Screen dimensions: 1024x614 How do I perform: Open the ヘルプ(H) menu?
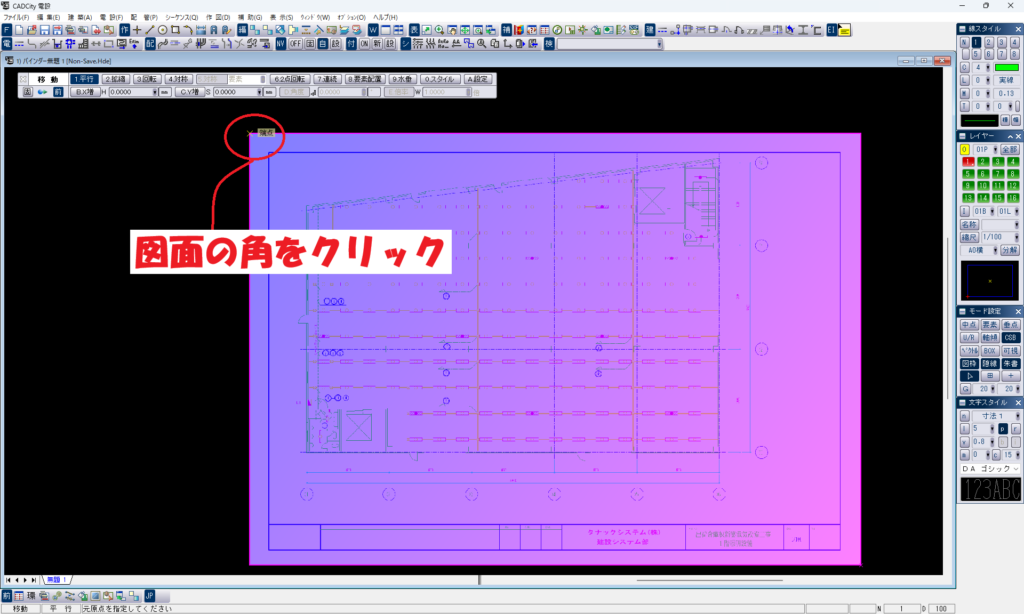385,18
